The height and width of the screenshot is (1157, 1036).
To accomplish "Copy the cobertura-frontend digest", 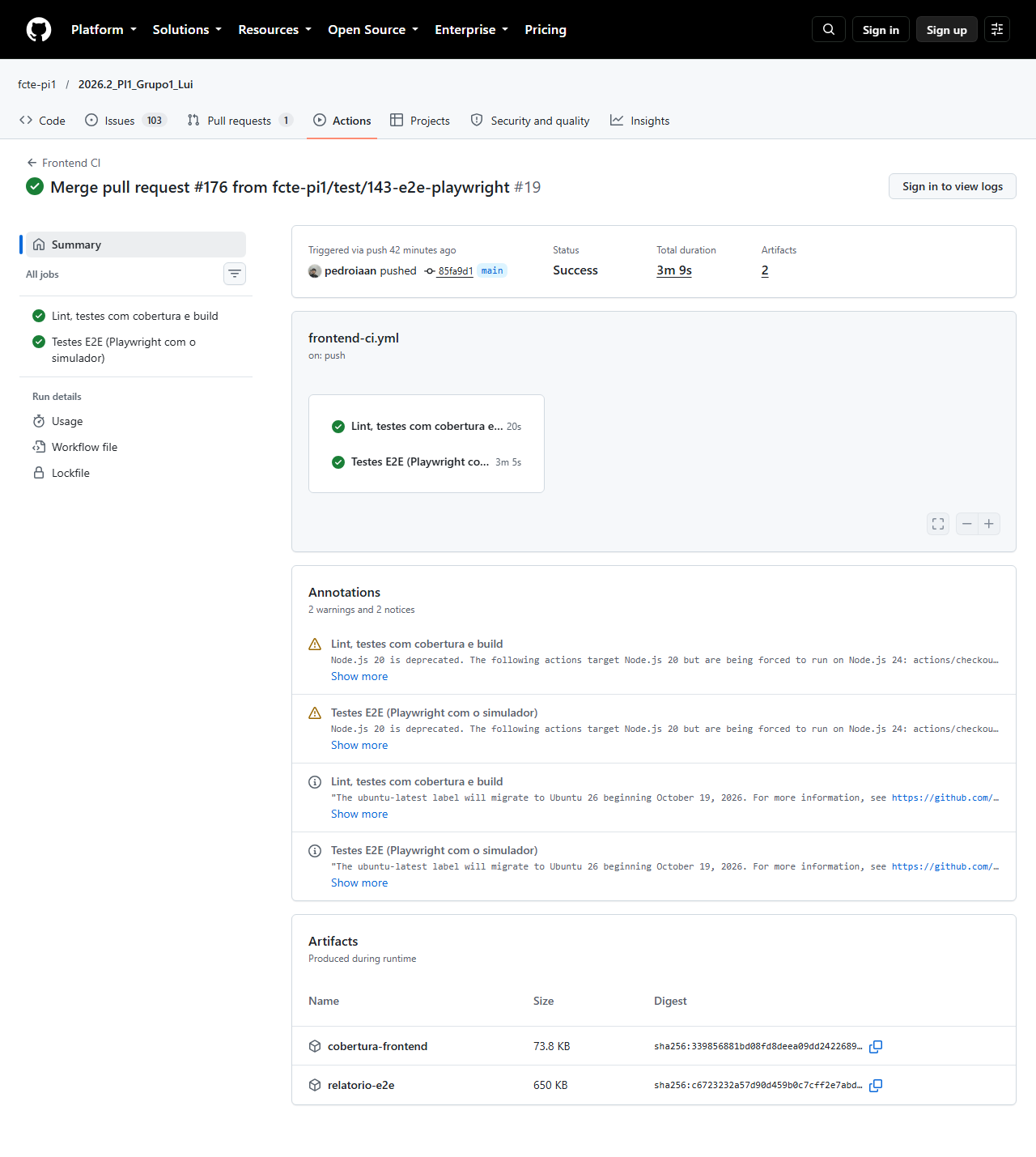I will [876, 1047].
